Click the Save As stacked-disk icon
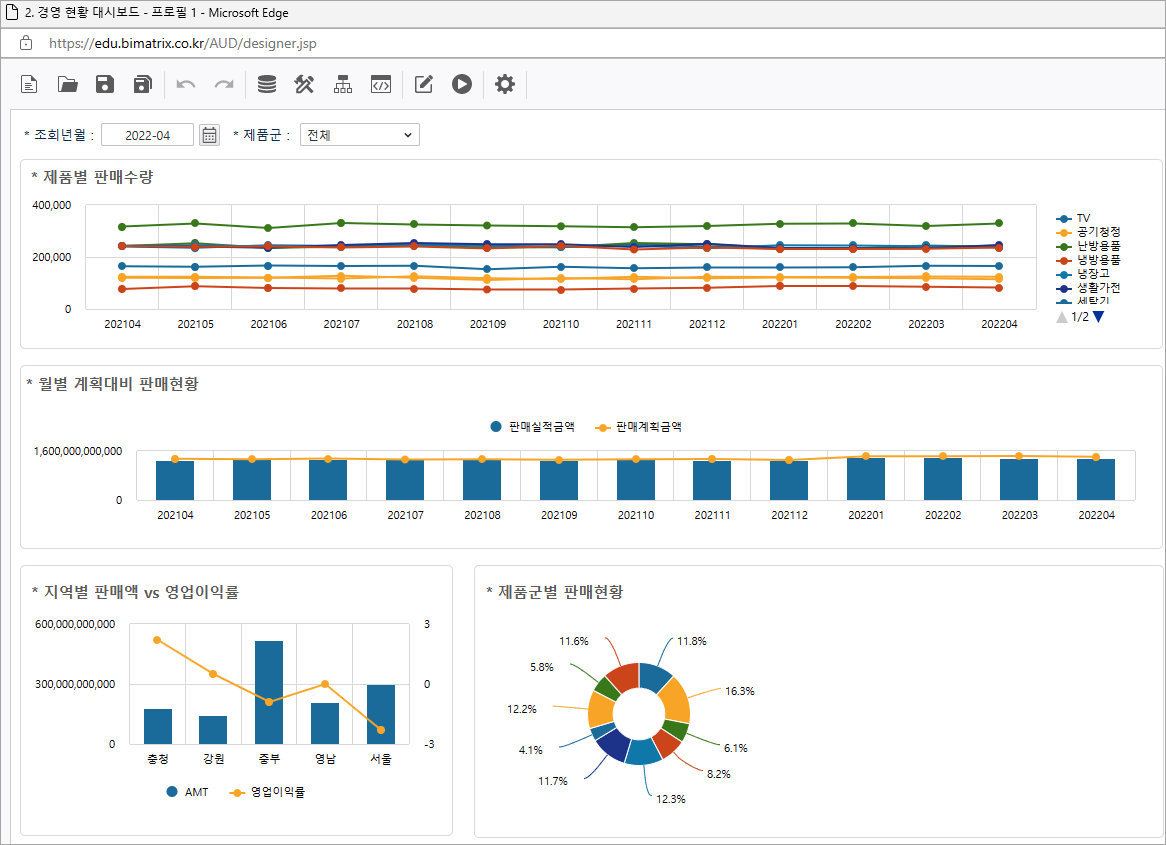Screen dimensions: 1166x845 (143, 85)
